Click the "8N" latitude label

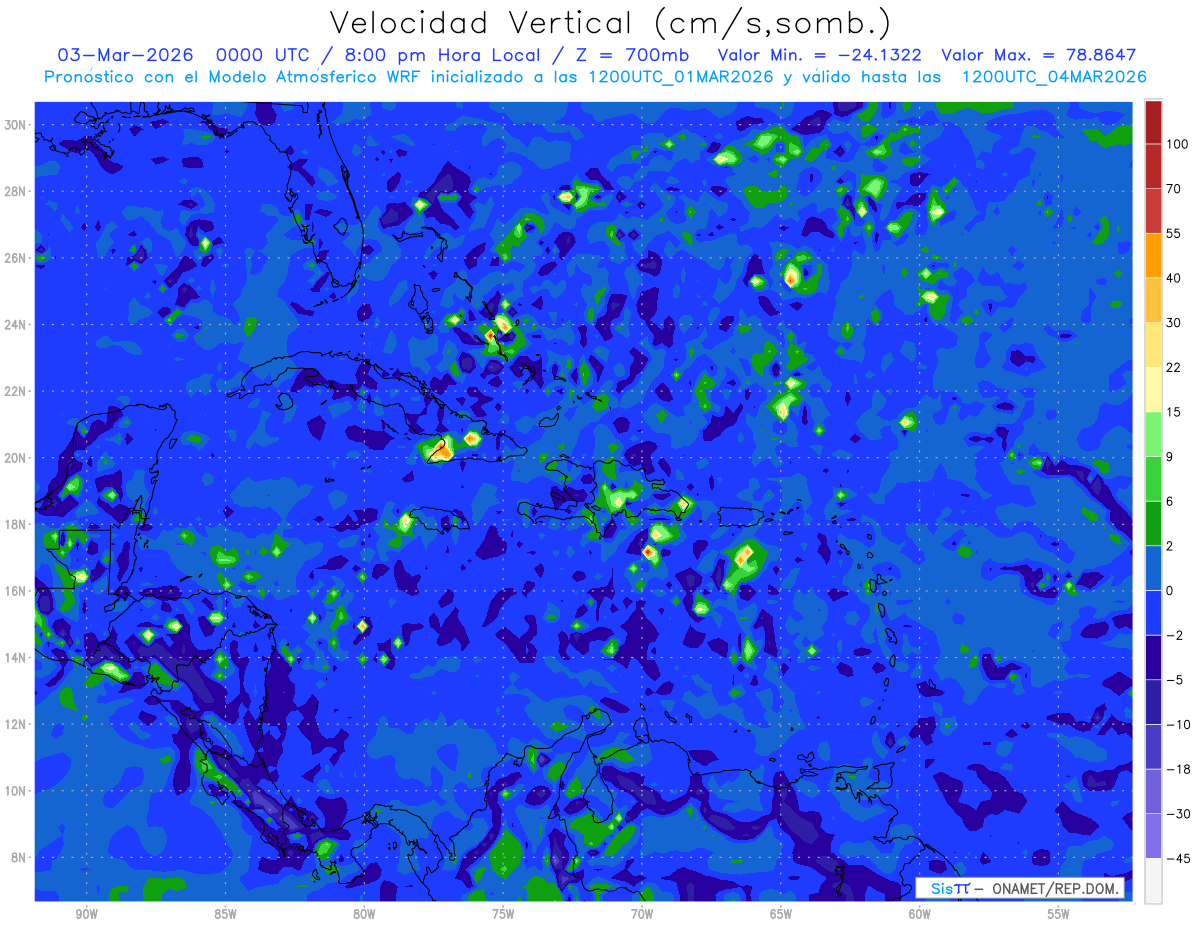point(20,858)
